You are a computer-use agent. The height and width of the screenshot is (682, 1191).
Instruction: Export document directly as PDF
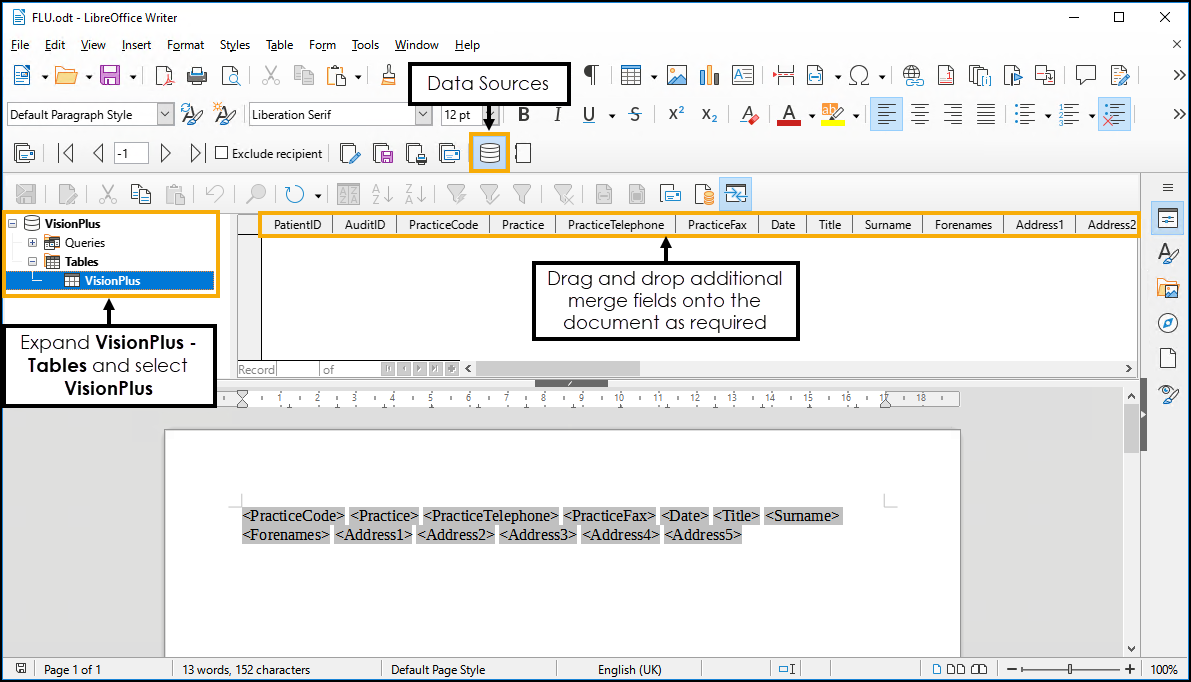[163, 75]
